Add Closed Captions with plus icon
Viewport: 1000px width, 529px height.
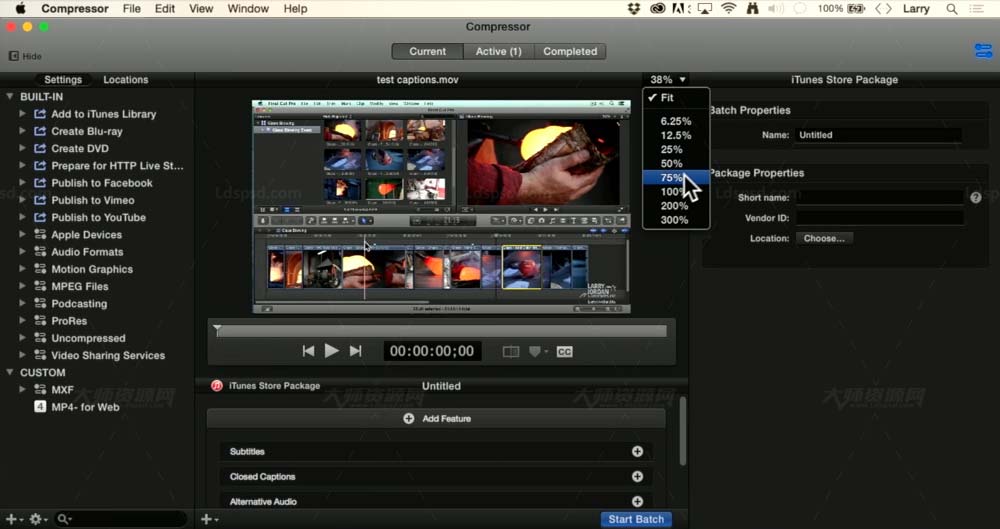637,476
